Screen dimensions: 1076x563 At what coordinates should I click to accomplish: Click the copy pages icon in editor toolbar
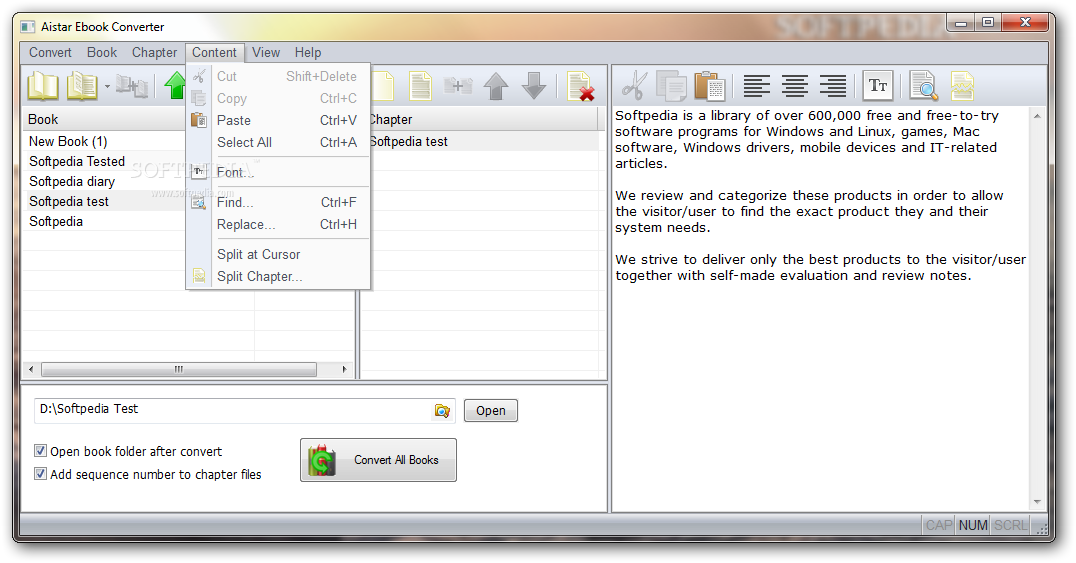point(671,87)
